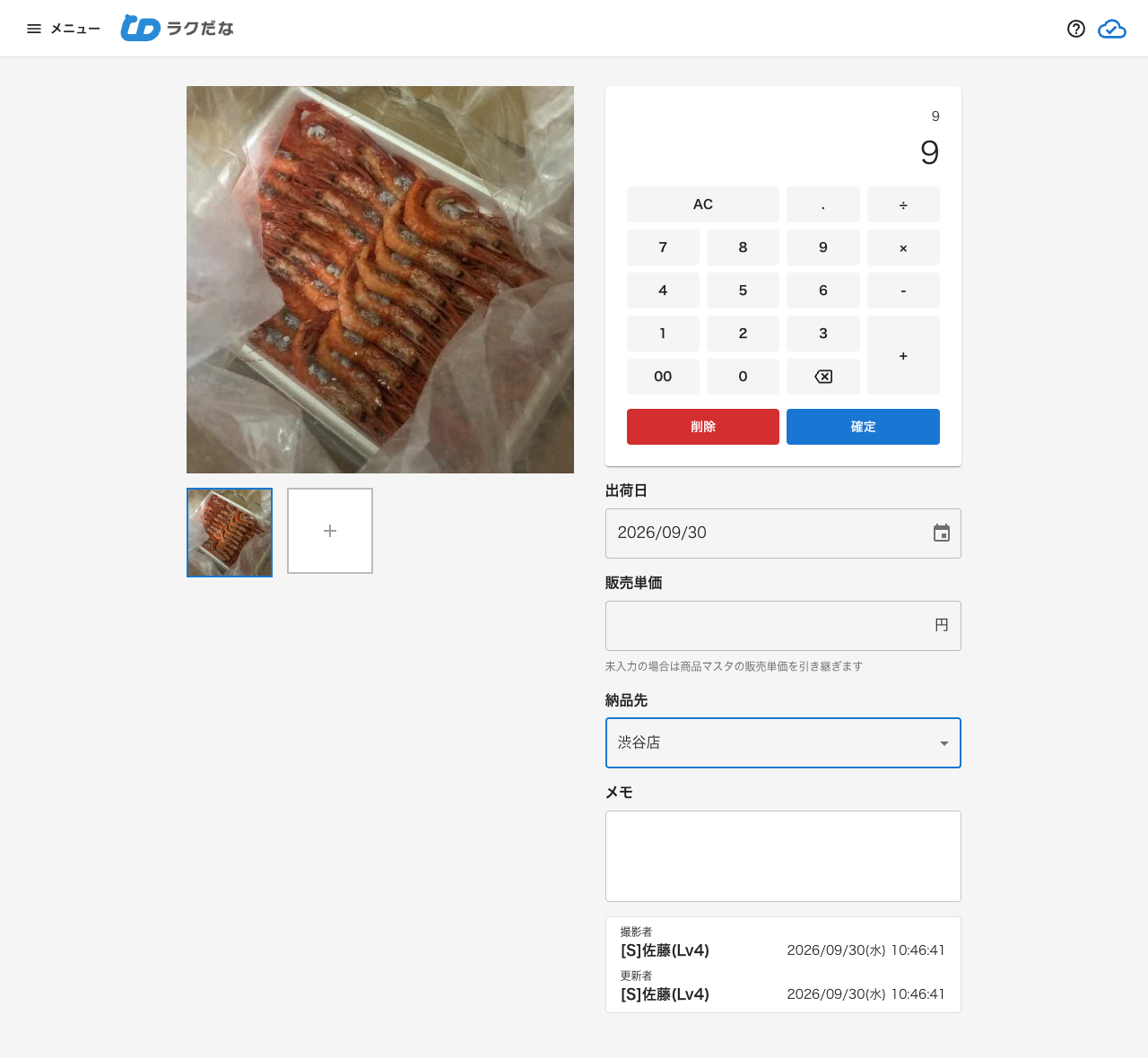
Task: Tap the single 0 key
Action: (x=743, y=377)
